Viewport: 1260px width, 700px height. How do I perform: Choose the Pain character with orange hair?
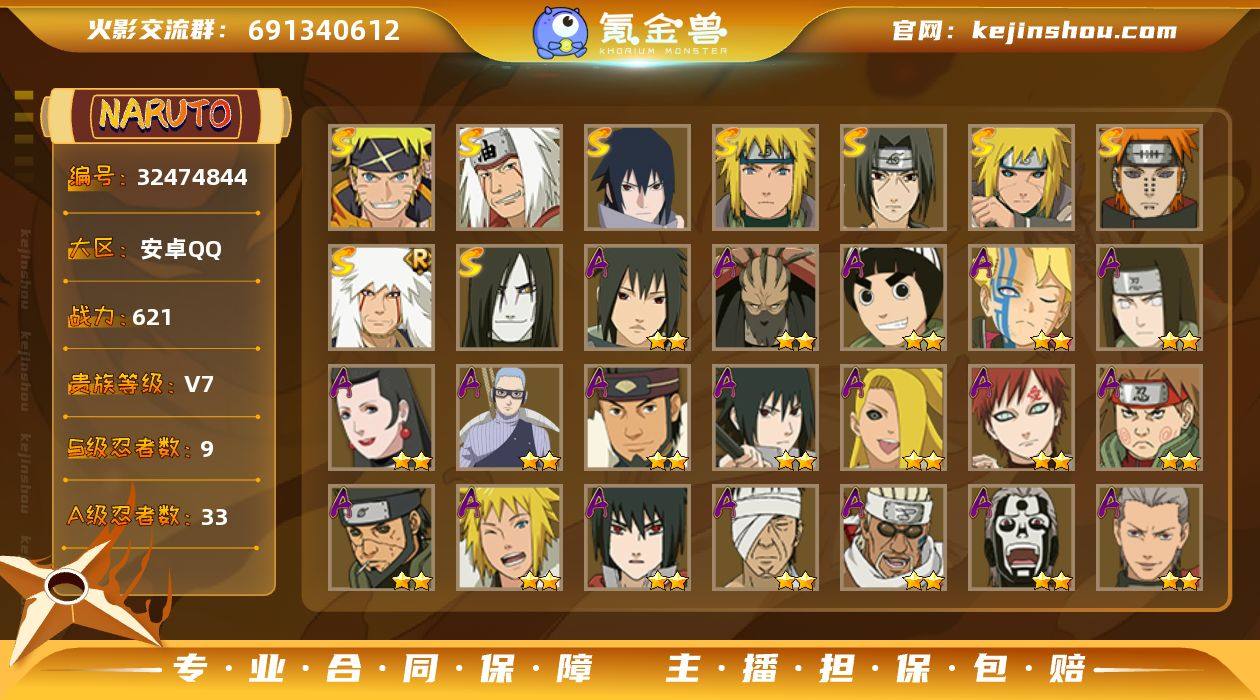[x=1149, y=177]
